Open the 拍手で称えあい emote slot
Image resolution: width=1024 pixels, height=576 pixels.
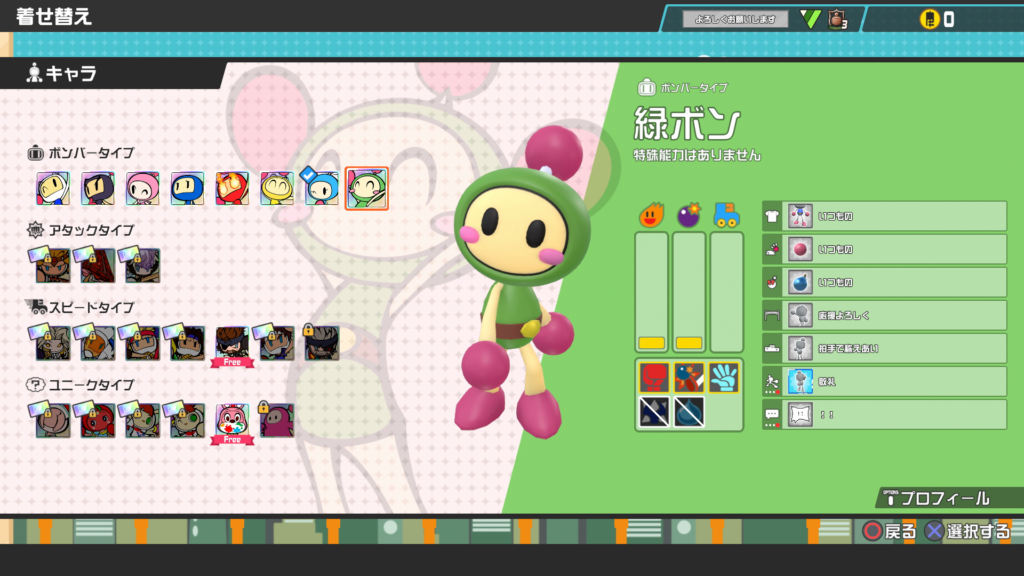(x=884, y=348)
